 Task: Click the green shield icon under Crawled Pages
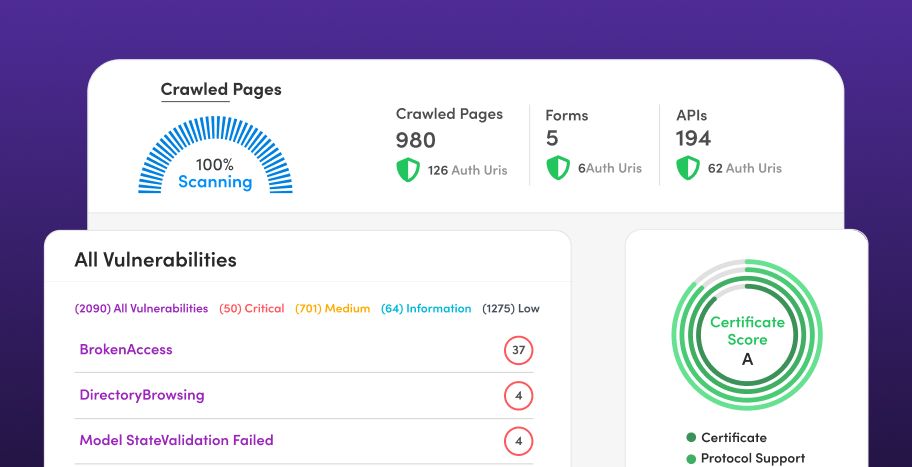pyautogui.click(x=407, y=169)
